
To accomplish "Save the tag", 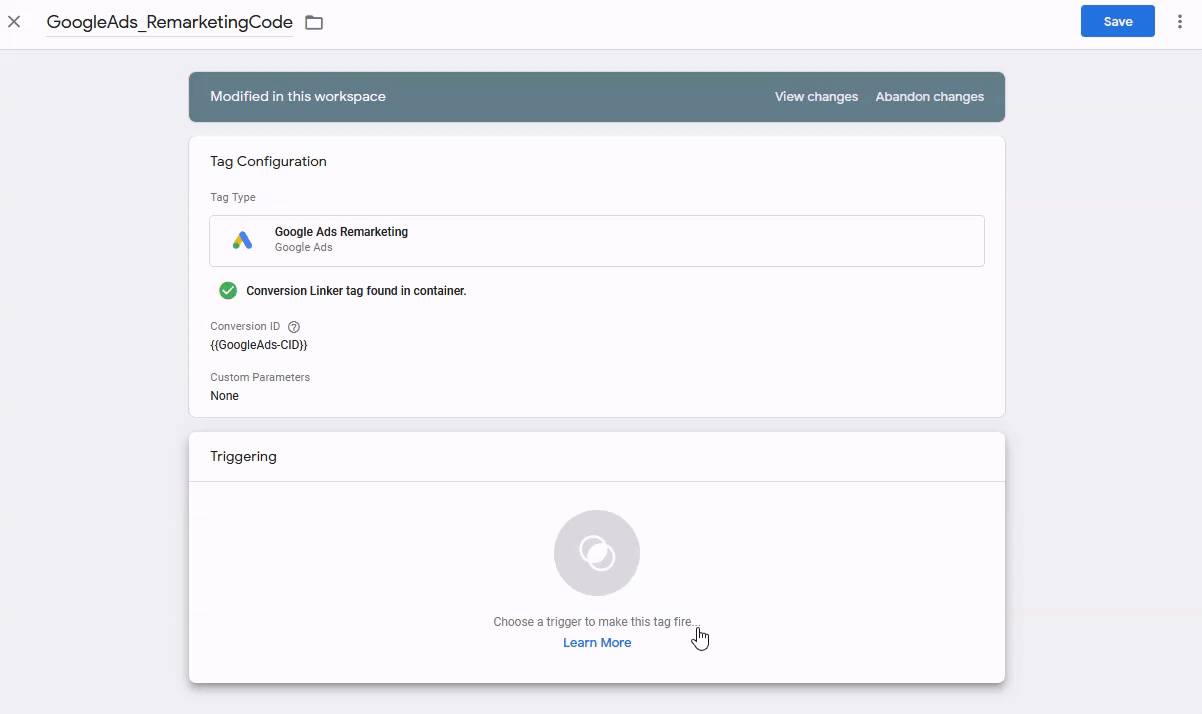I will [1117, 21].
